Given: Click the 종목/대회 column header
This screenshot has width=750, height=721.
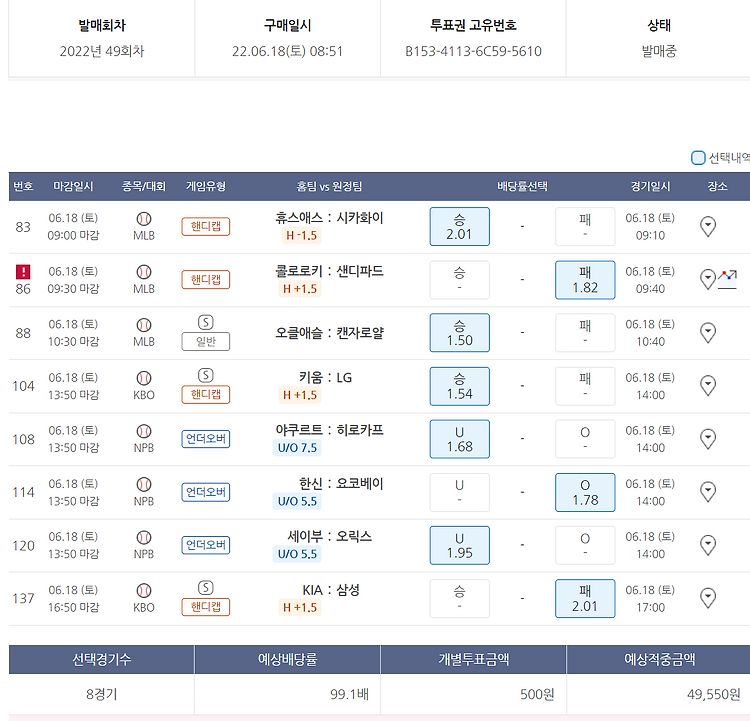Looking at the screenshot, I should click(x=144, y=187).
